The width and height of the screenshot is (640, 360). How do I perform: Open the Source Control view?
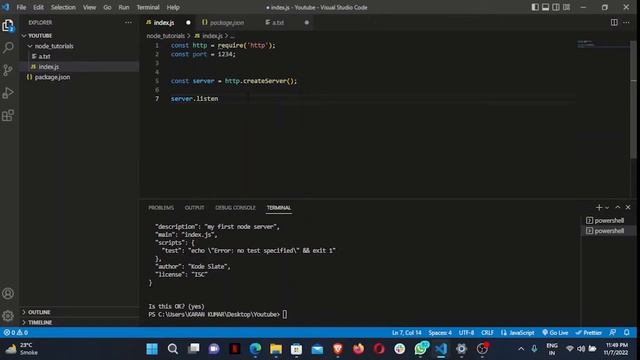8,70
